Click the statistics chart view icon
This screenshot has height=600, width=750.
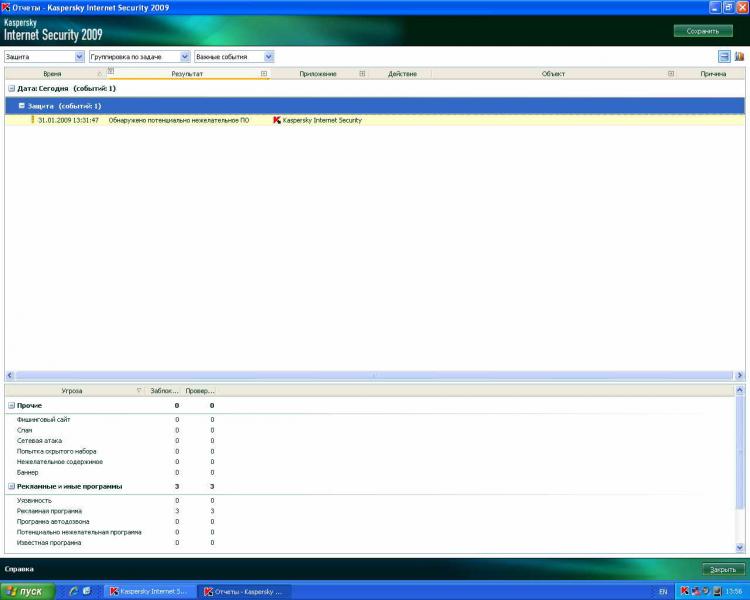[x=739, y=56]
